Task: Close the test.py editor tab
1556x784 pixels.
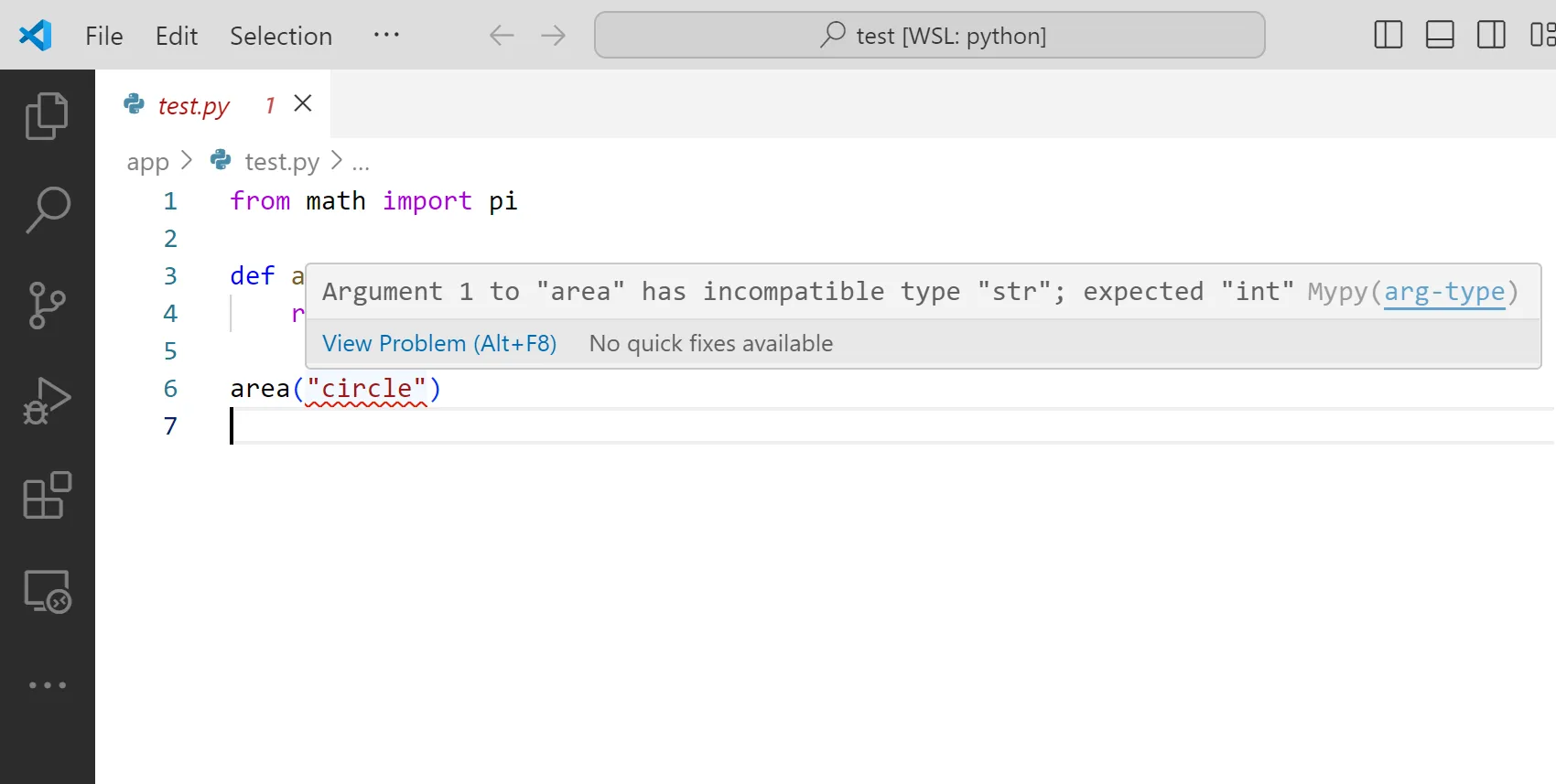Action: click(303, 104)
